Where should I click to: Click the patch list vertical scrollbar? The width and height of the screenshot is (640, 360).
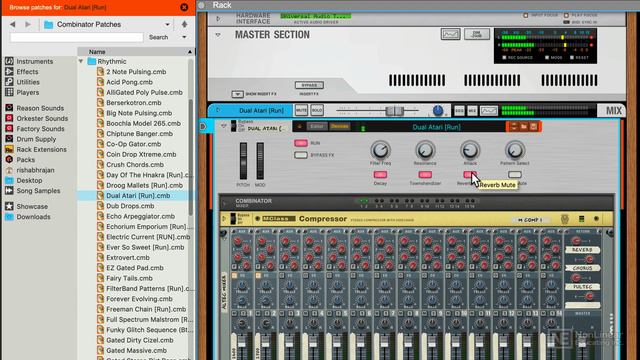click(x=190, y=157)
